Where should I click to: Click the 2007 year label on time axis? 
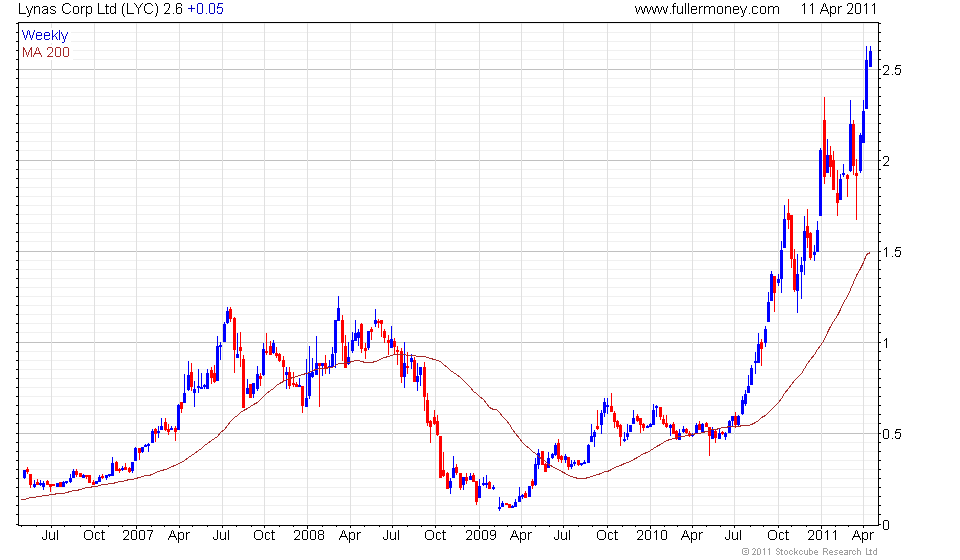pos(138,536)
